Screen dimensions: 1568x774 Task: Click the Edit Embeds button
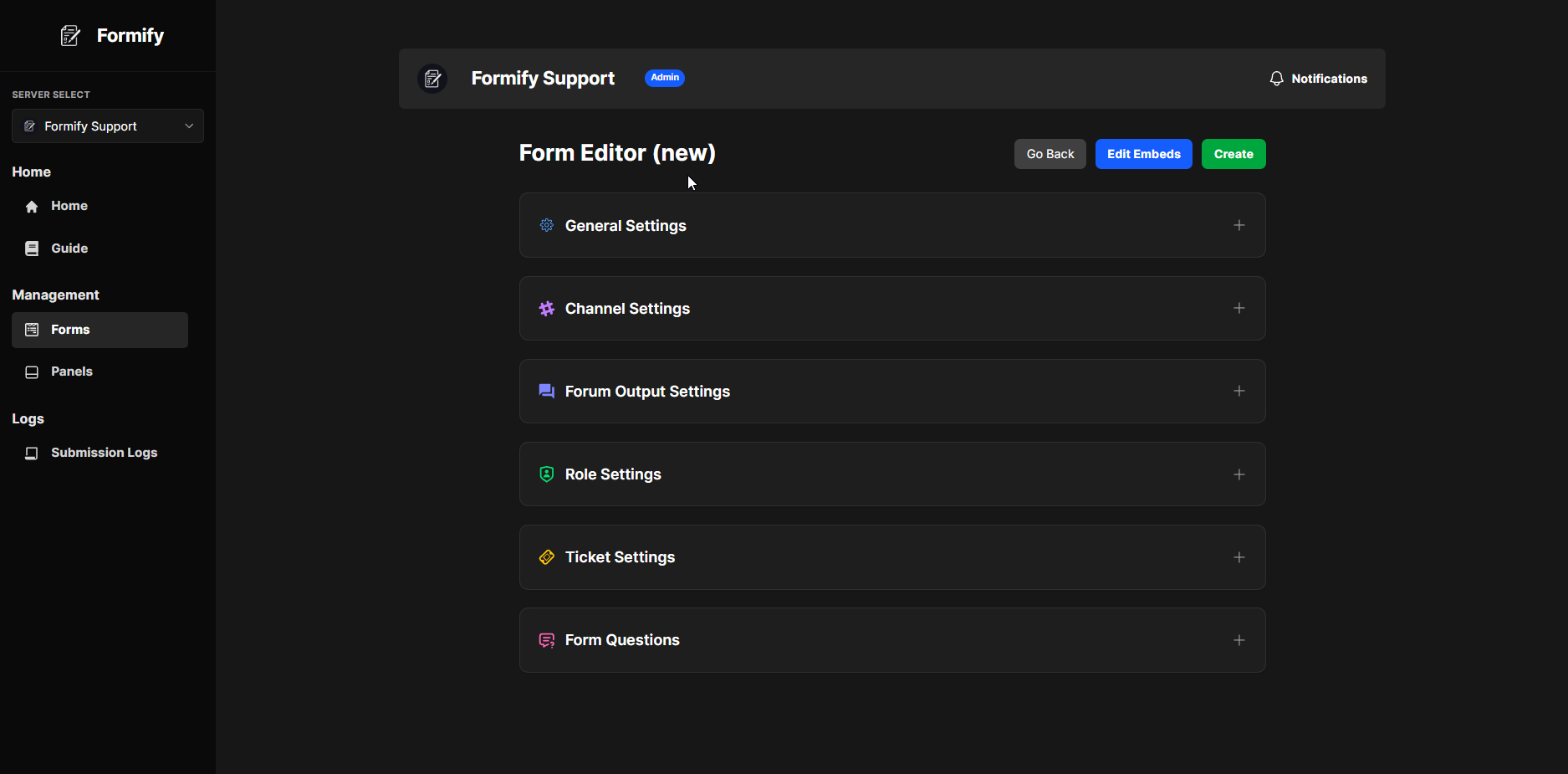click(1143, 154)
